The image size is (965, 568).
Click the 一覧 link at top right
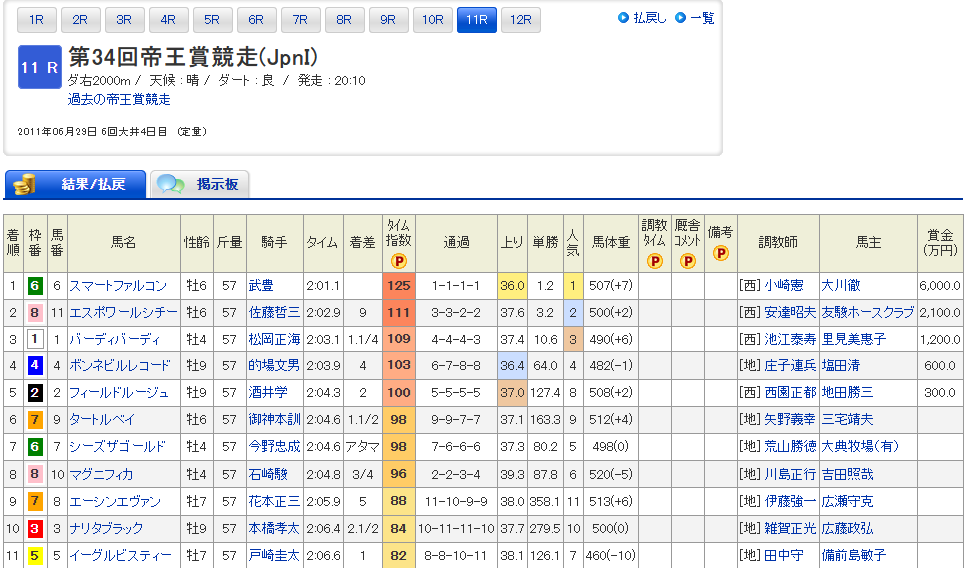pyautogui.click(x=702, y=18)
